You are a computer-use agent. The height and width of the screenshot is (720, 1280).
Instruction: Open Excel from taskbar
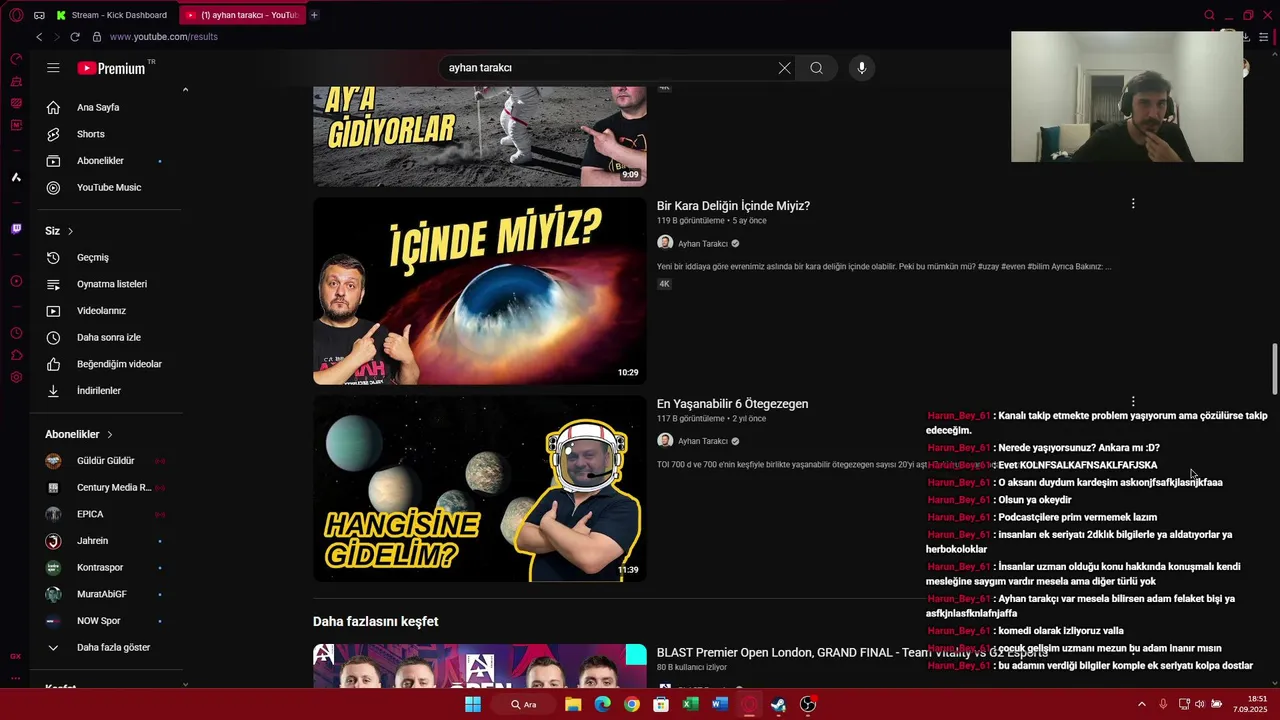pos(690,704)
